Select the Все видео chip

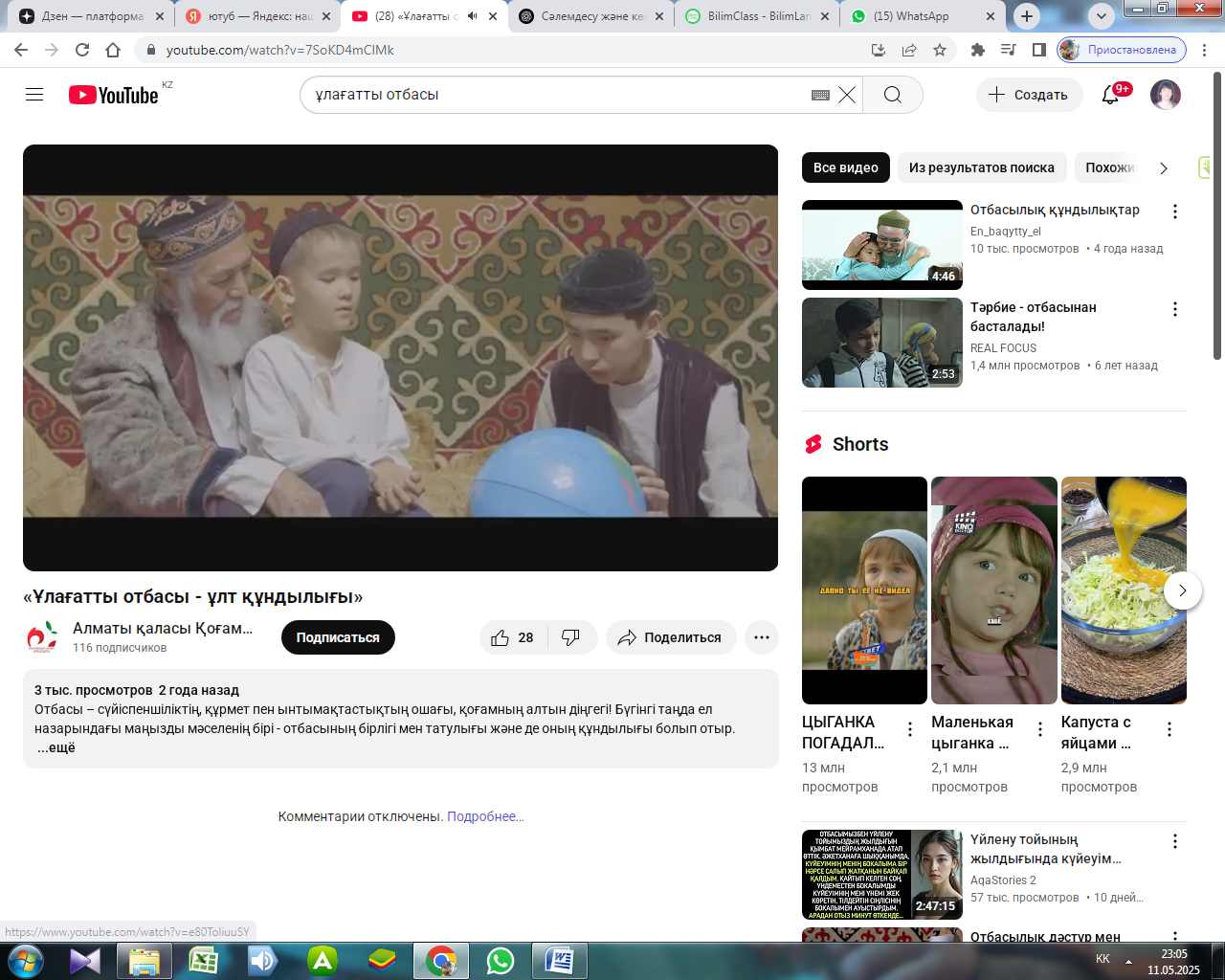846,167
